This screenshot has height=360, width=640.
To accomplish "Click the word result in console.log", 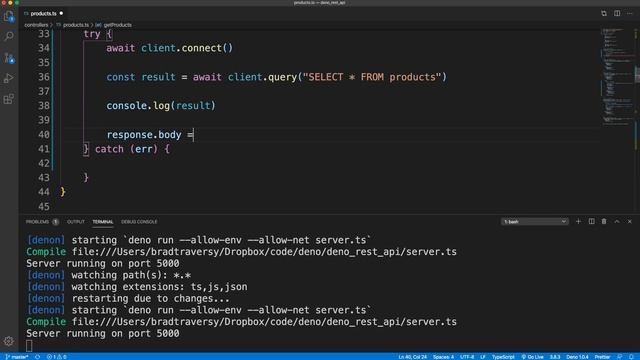I will click(193, 106).
